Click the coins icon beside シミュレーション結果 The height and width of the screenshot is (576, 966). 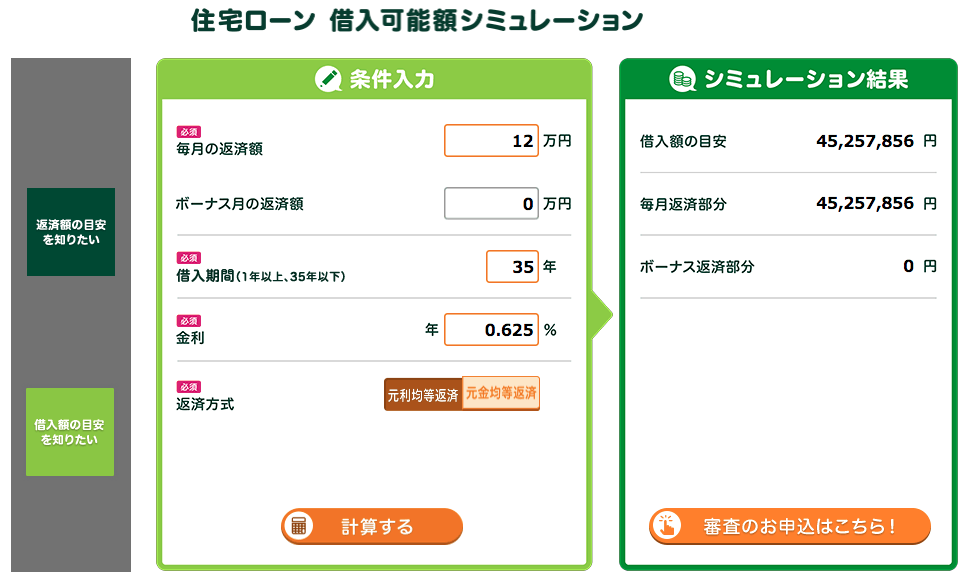pos(682,79)
